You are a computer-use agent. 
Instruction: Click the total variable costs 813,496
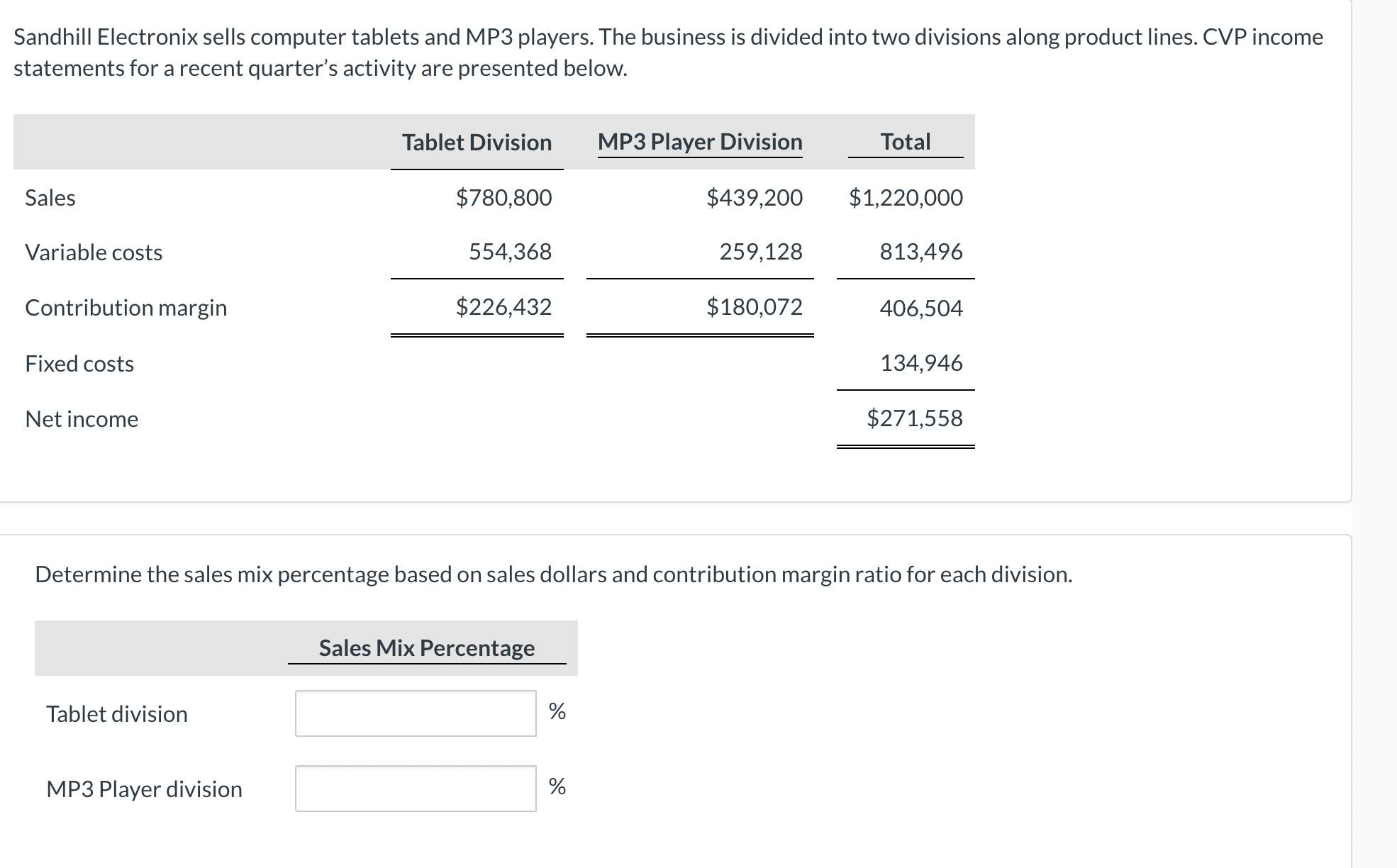coord(921,252)
